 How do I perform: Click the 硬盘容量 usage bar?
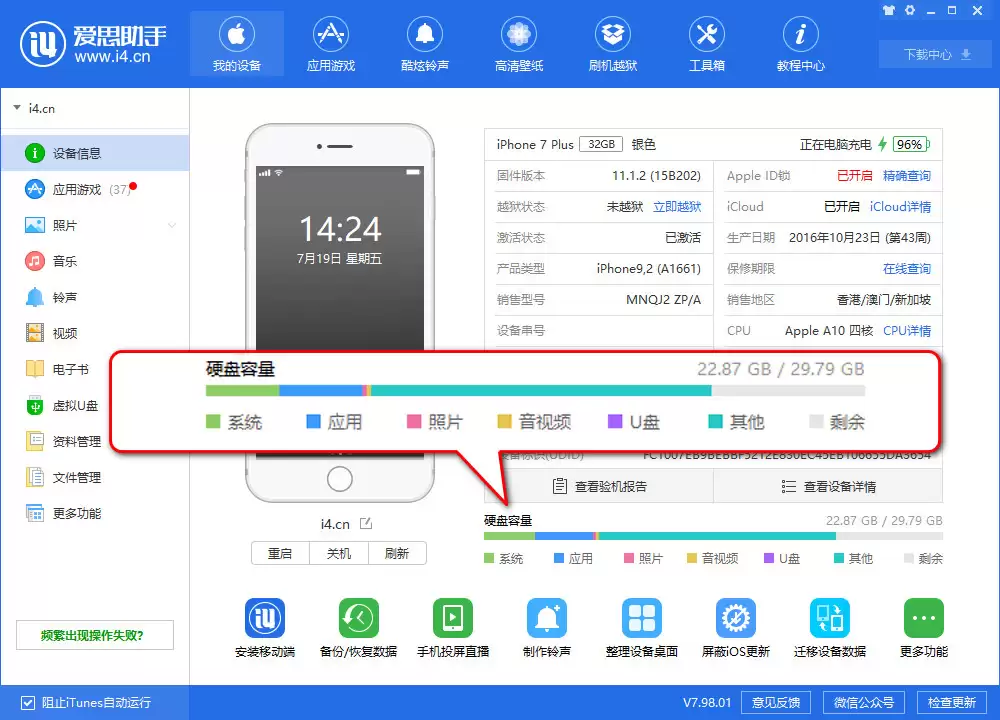[713, 536]
